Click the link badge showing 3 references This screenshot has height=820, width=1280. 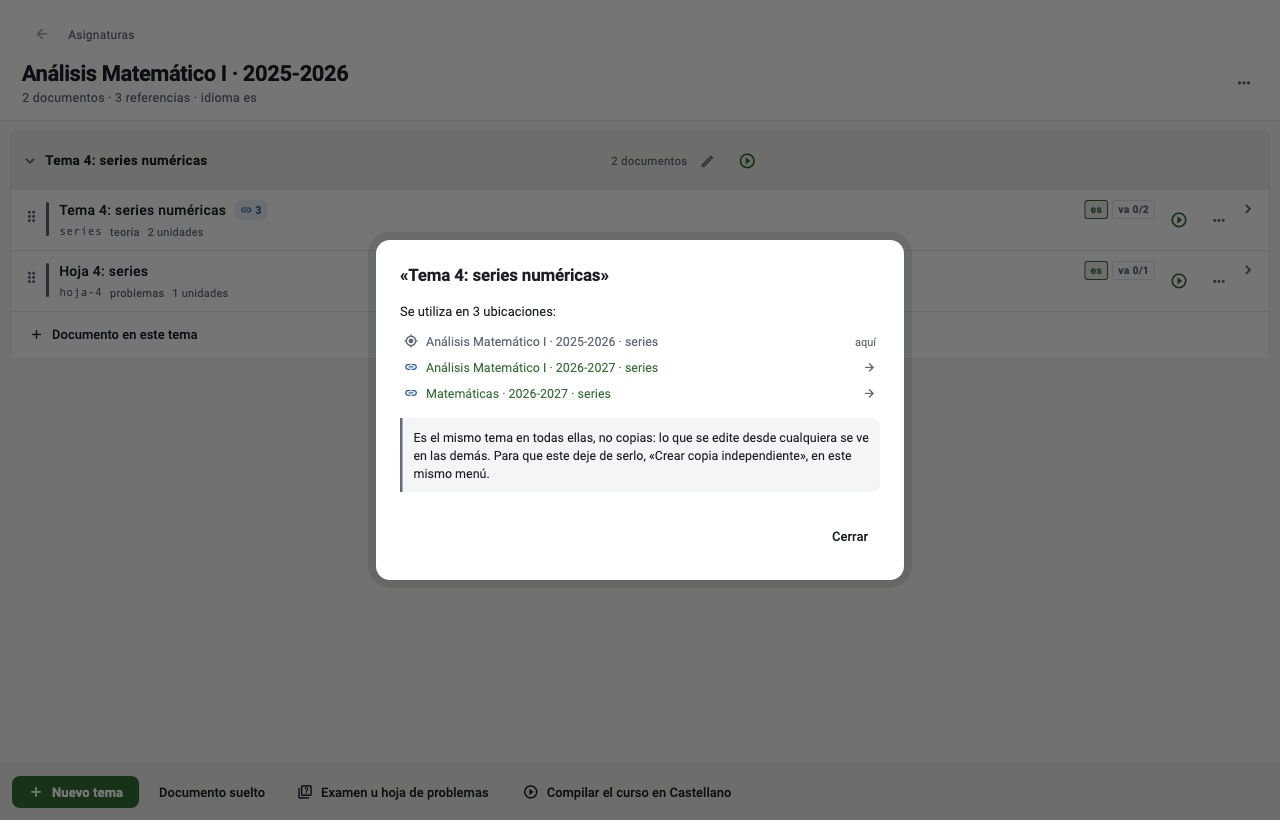pos(251,210)
